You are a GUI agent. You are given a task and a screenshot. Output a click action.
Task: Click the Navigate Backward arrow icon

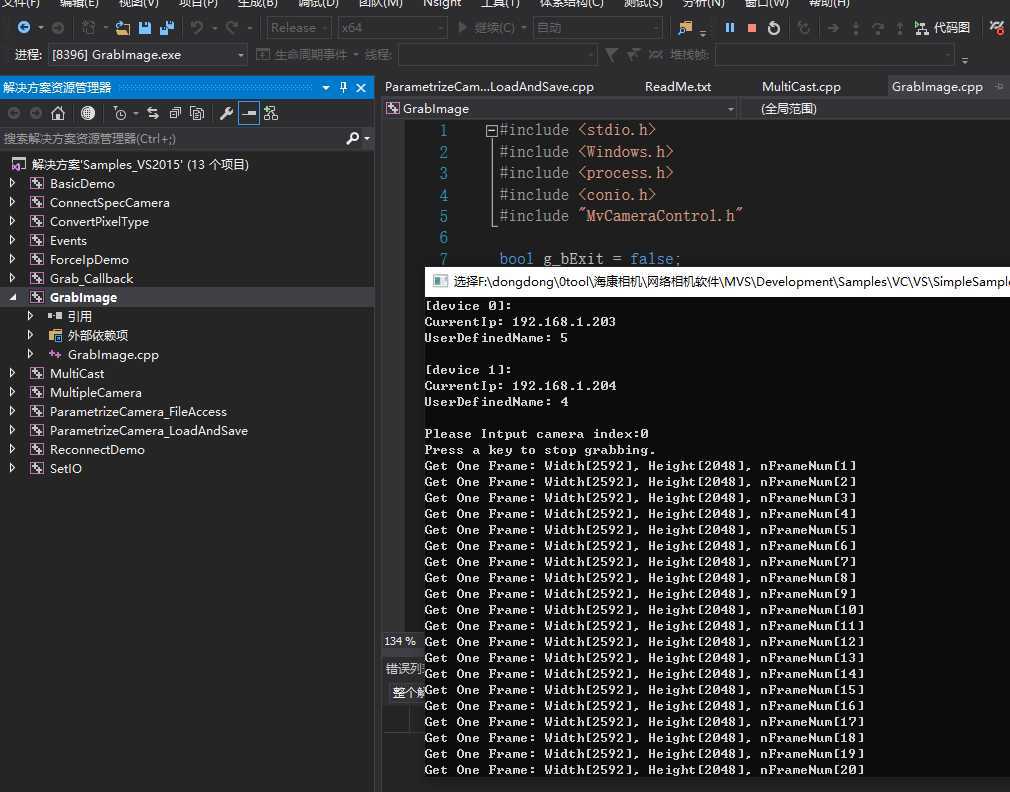tap(24, 28)
